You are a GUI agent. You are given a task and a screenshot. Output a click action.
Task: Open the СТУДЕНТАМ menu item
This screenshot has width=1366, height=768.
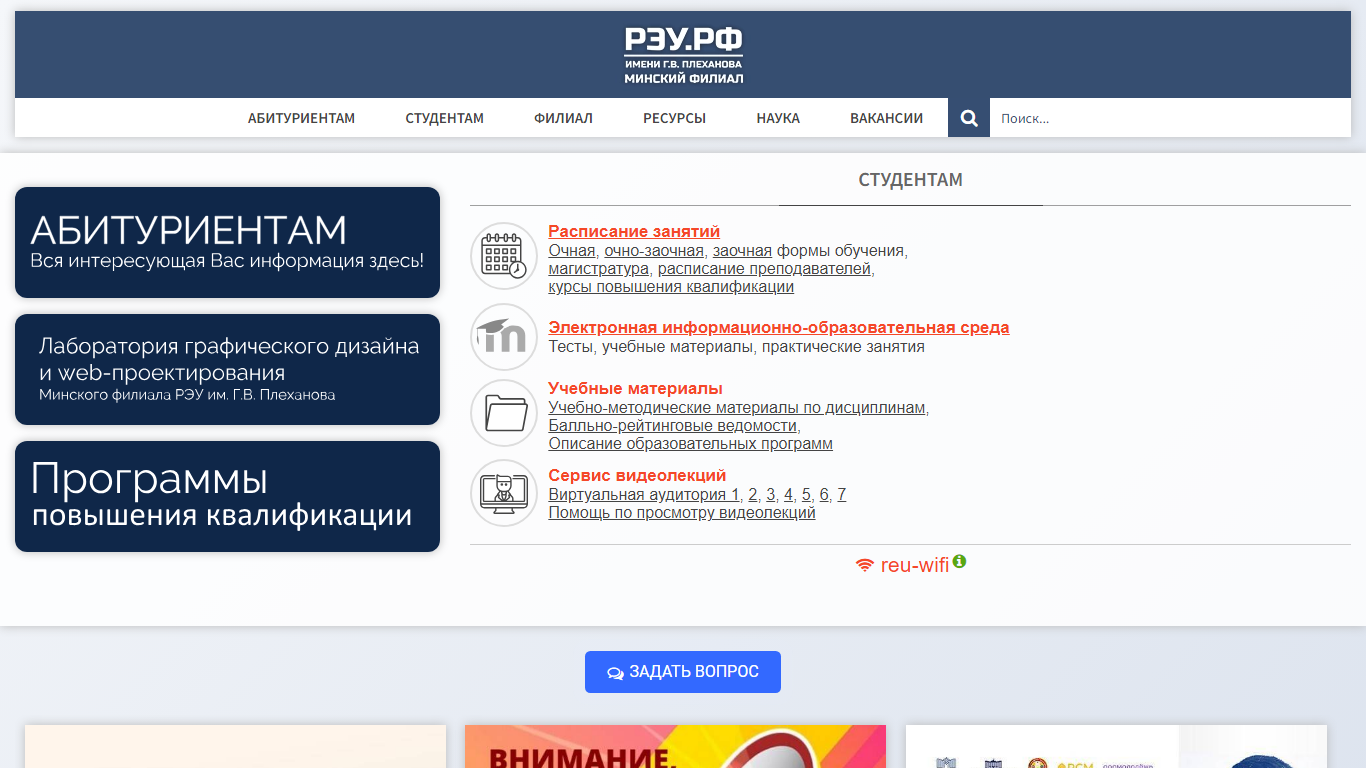(445, 118)
